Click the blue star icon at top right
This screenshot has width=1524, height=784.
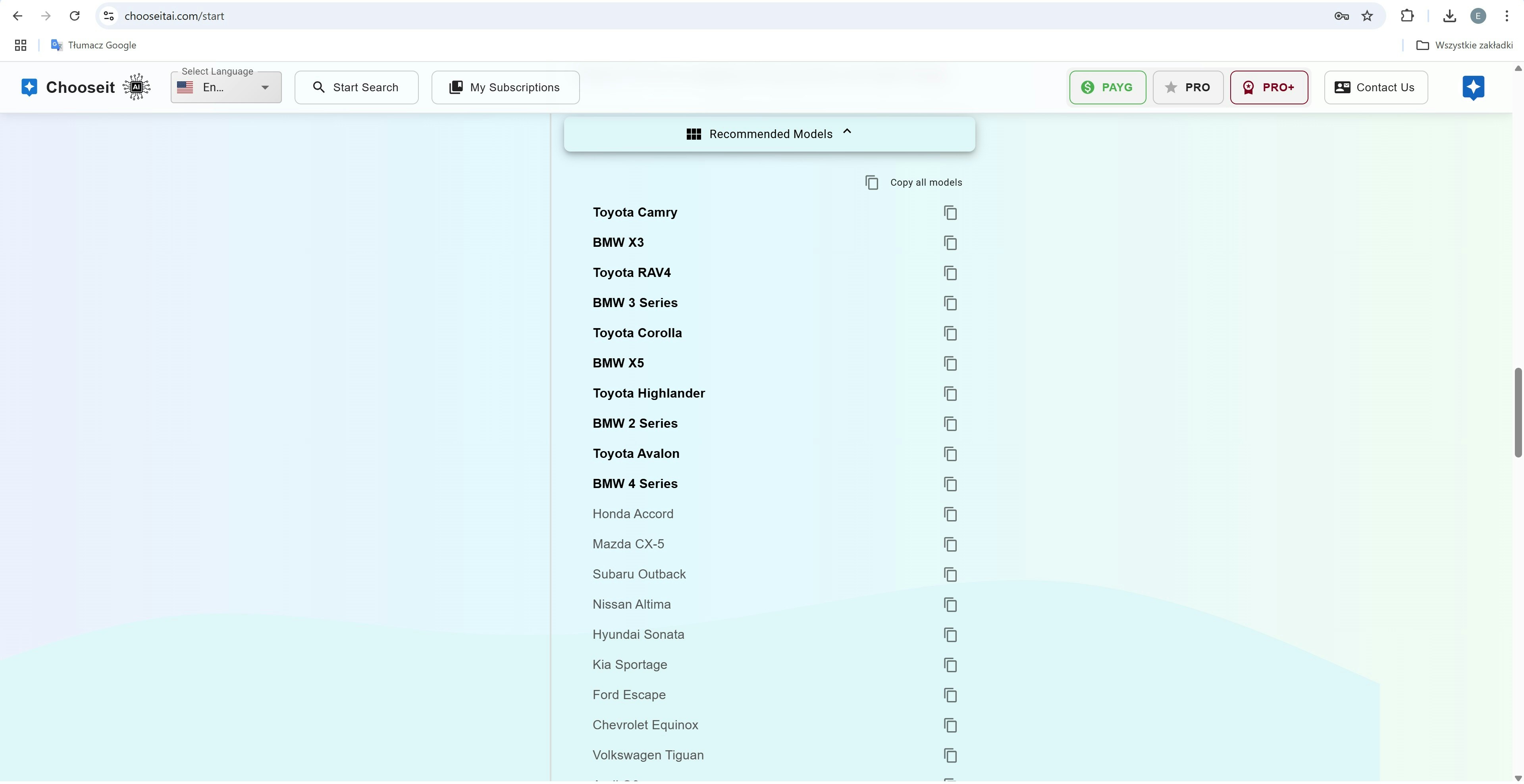pos(1472,88)
